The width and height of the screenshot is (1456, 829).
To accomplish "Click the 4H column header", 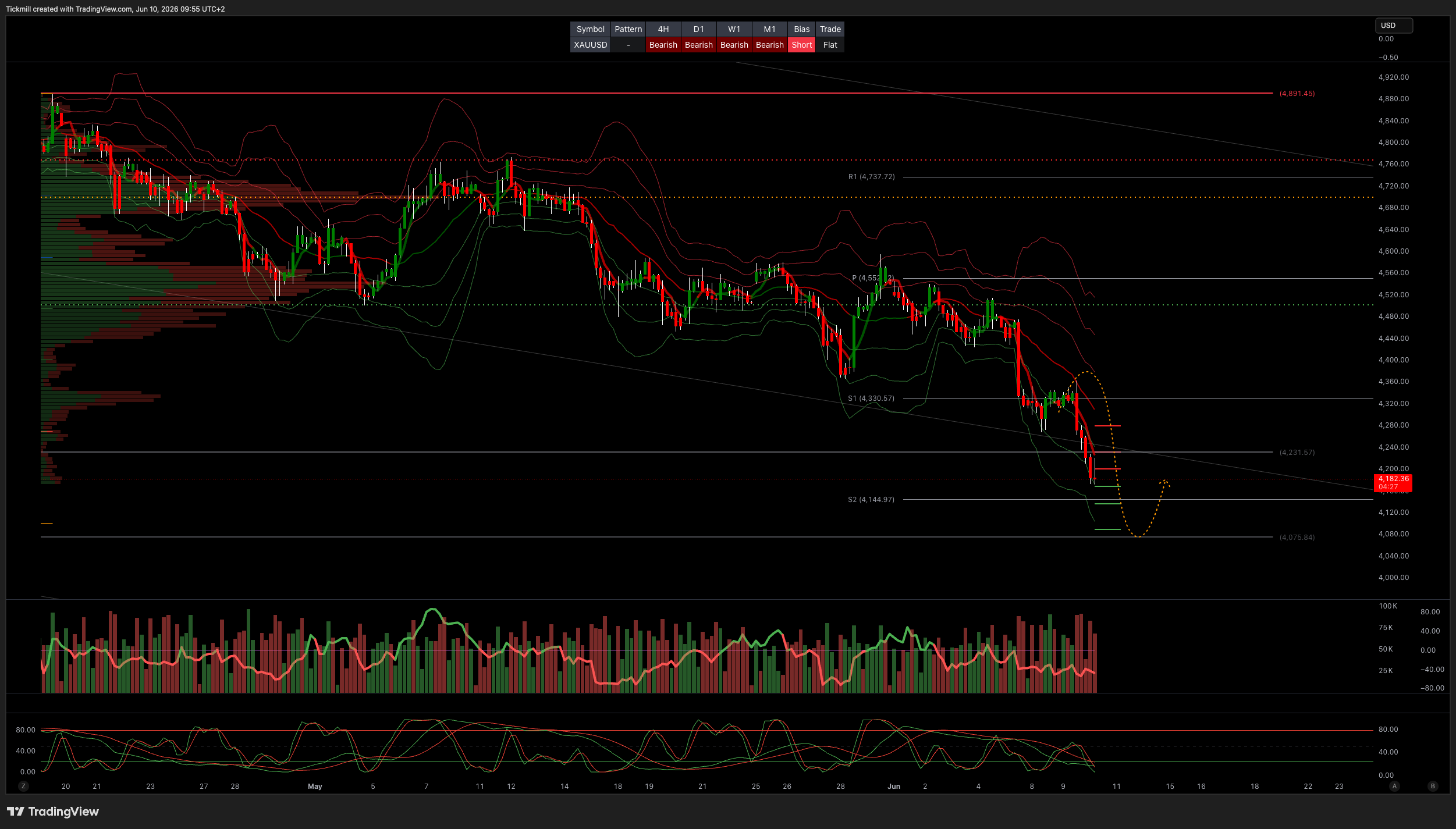I will tap(663, 29).
